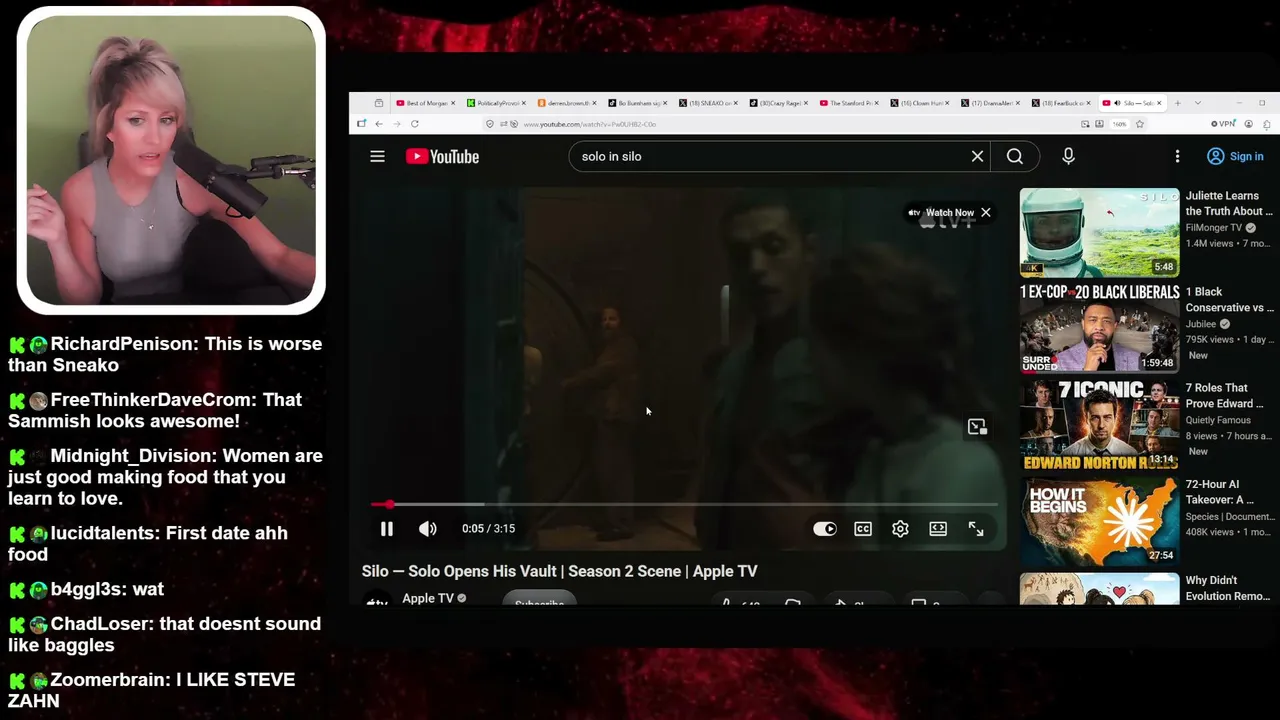The width and height of the screenshot is (1280, 720).
Task: Go to the Quietly Famous channel
Action: tap(1218, 420)
